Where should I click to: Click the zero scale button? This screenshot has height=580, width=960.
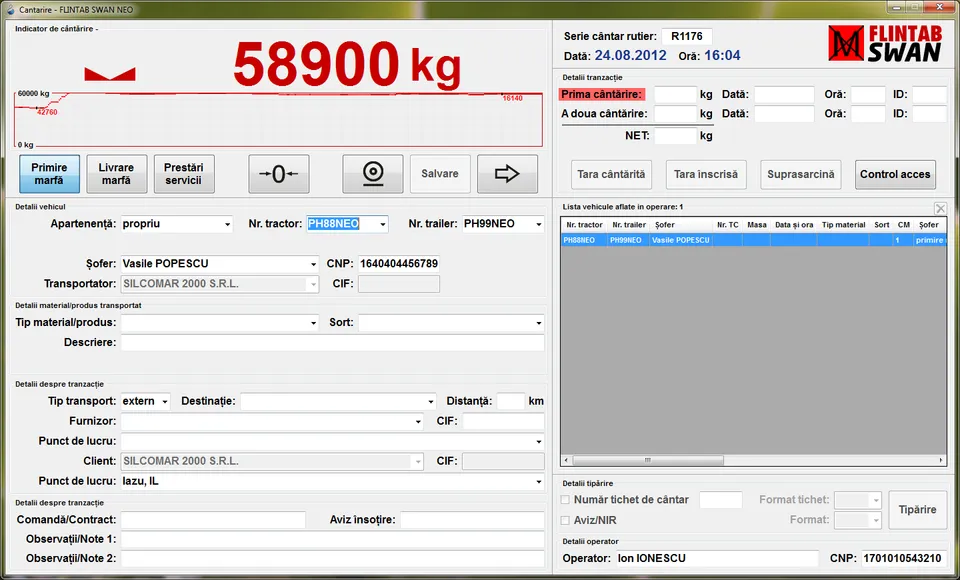pyautogui.click(x=279, y=174)
